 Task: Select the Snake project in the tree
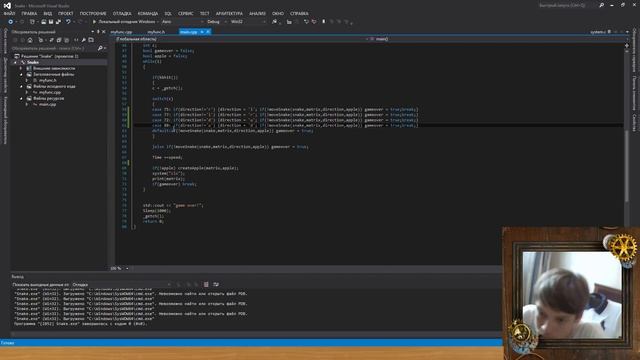[33, 62]
